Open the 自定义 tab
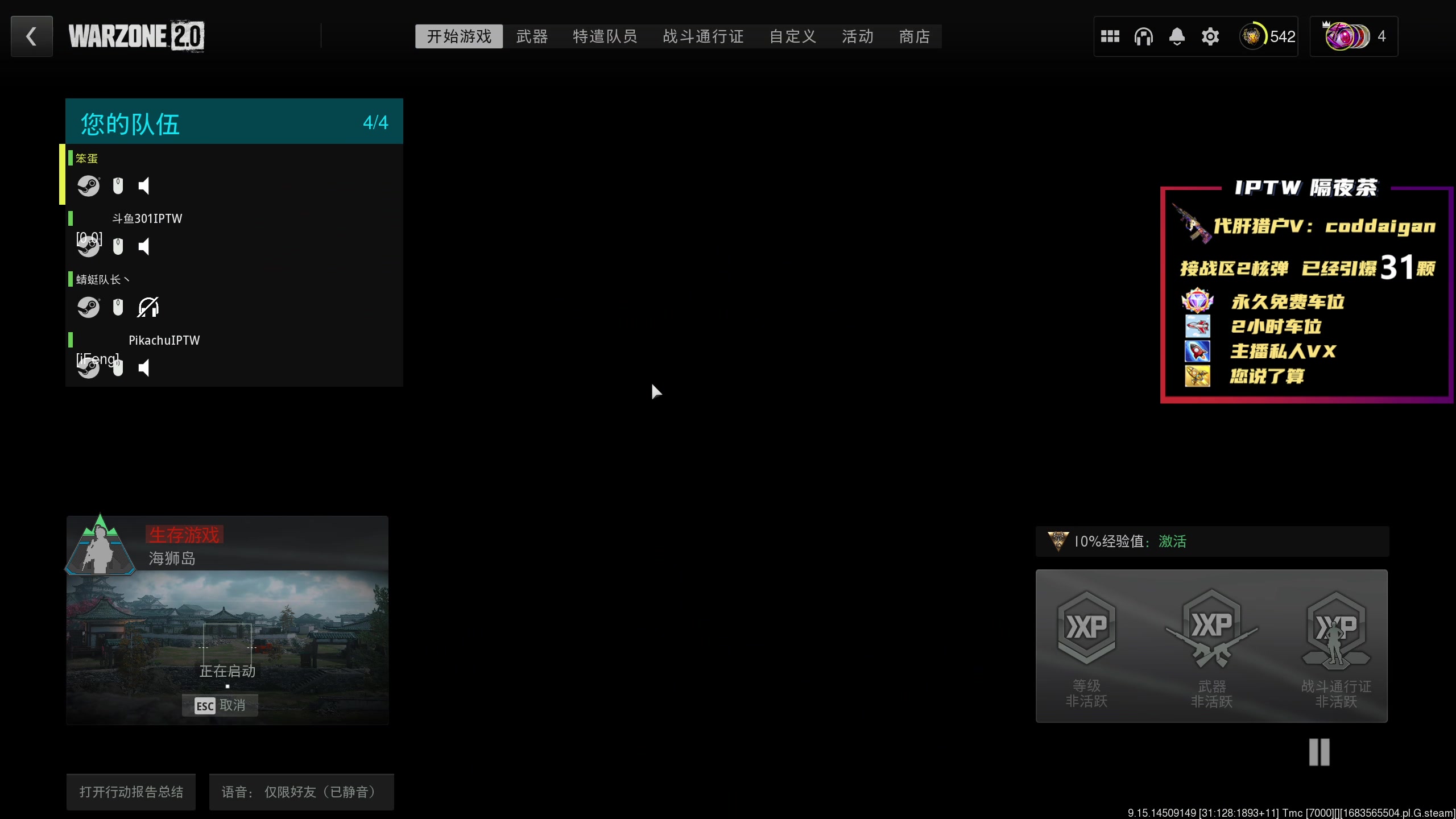Viewport: 1456px width, 819px height. pyautogui.click(x=793, y=36)
